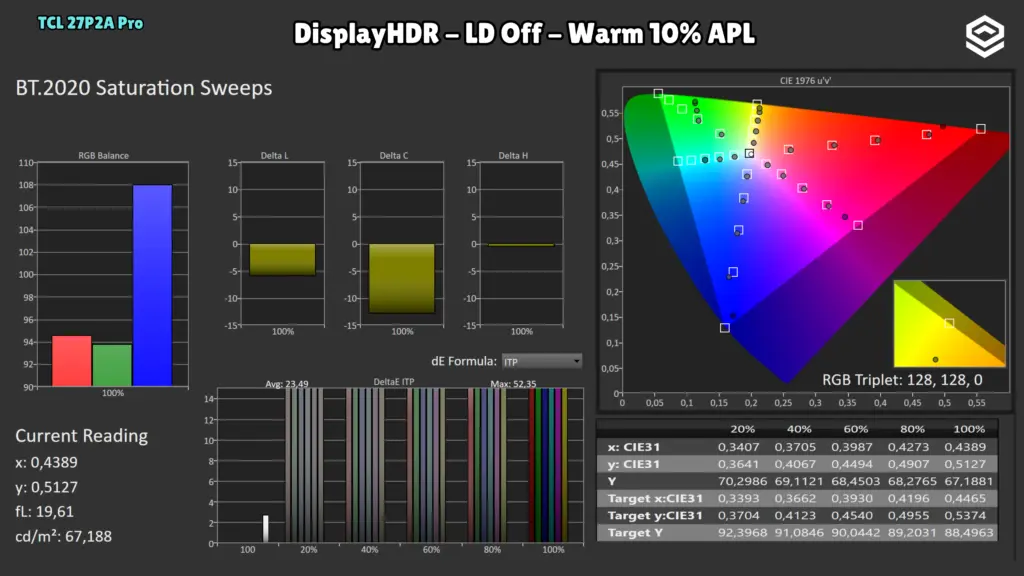
Task: Open the dE Formula ITP dropdown
Action: pyautogui.click(x=541, y=361)
